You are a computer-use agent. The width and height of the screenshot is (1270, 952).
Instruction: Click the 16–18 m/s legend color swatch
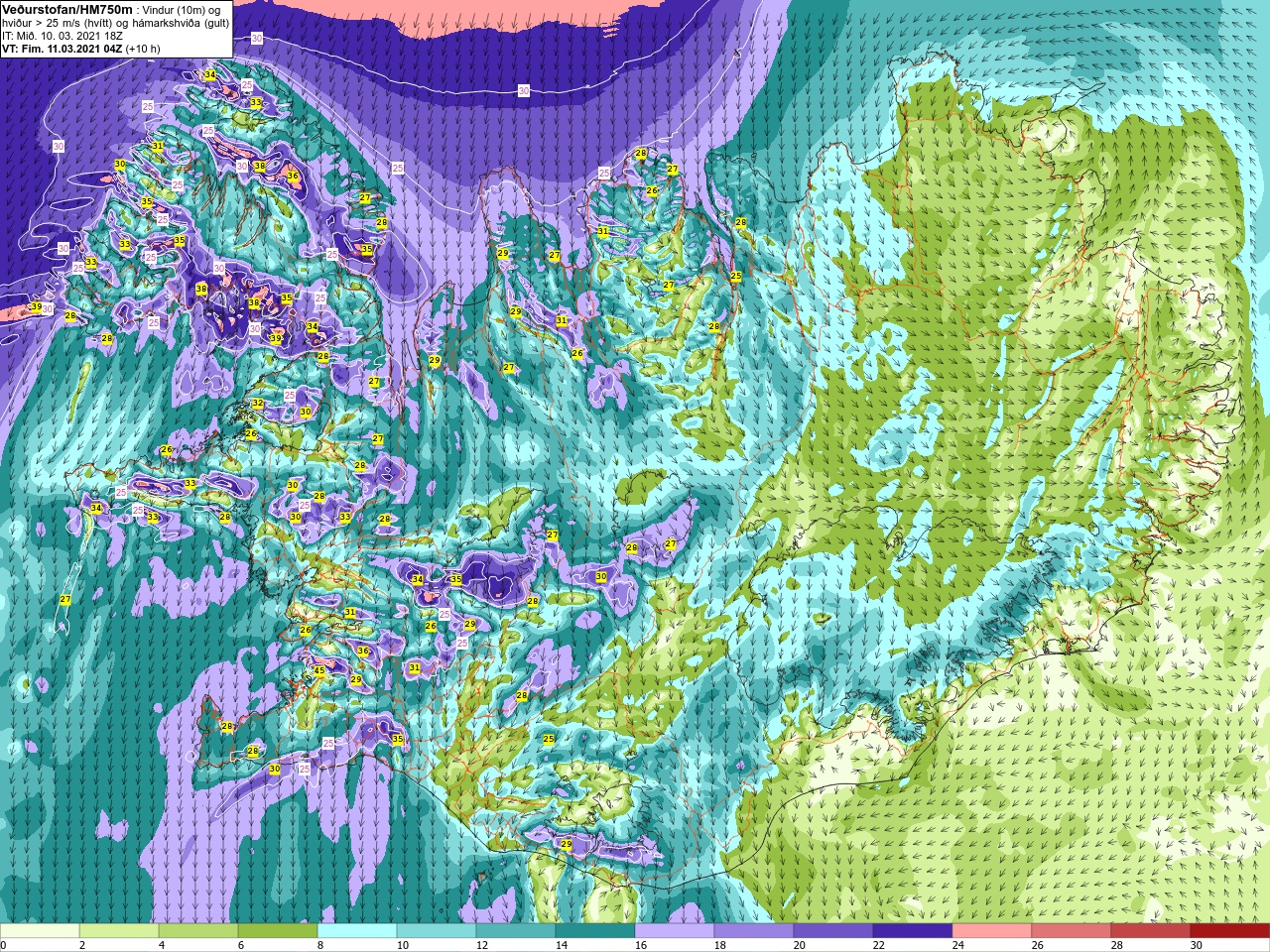675,932
